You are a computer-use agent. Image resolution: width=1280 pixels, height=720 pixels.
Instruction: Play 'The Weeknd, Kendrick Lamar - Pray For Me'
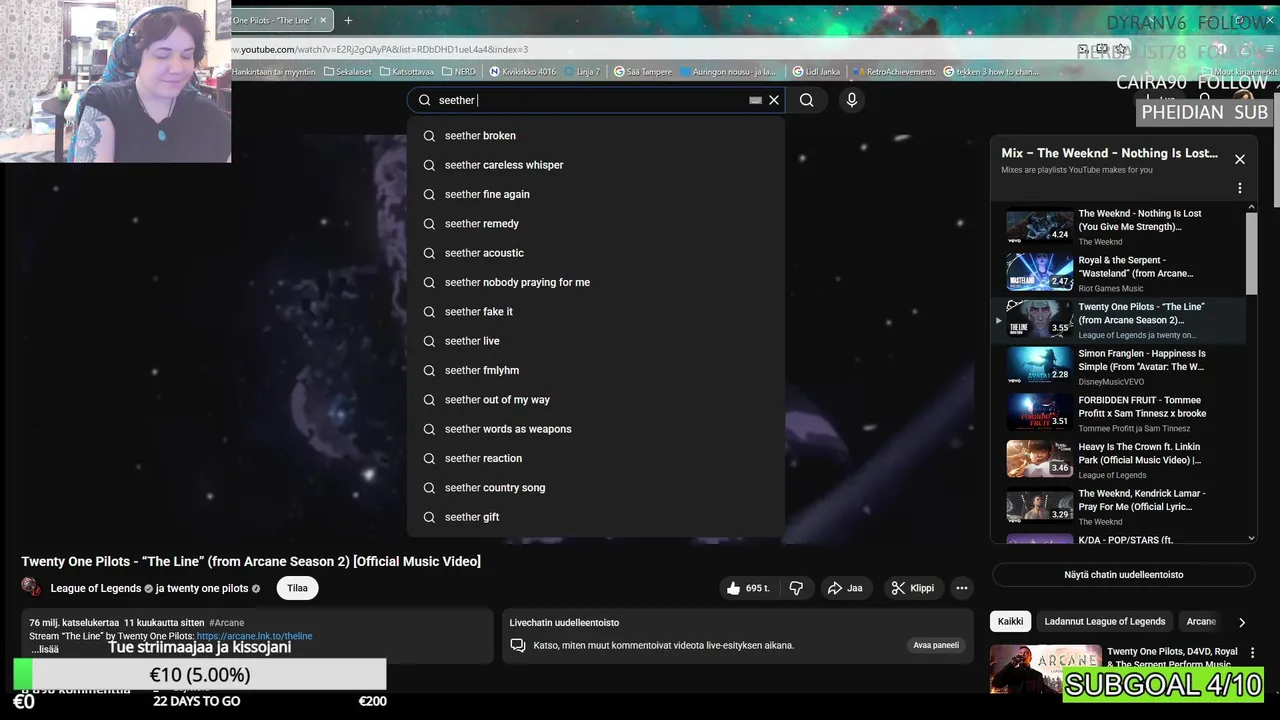(x=1118, y=507)
